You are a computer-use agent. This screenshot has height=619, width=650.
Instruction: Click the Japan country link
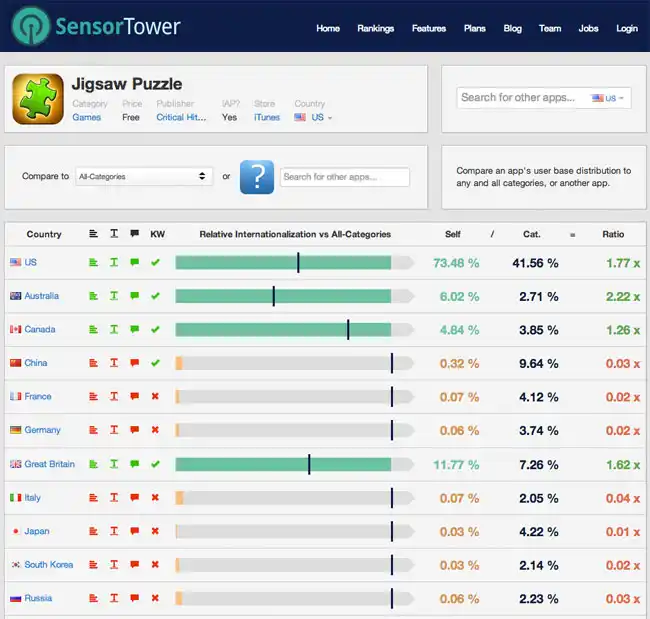coord(37,531)
